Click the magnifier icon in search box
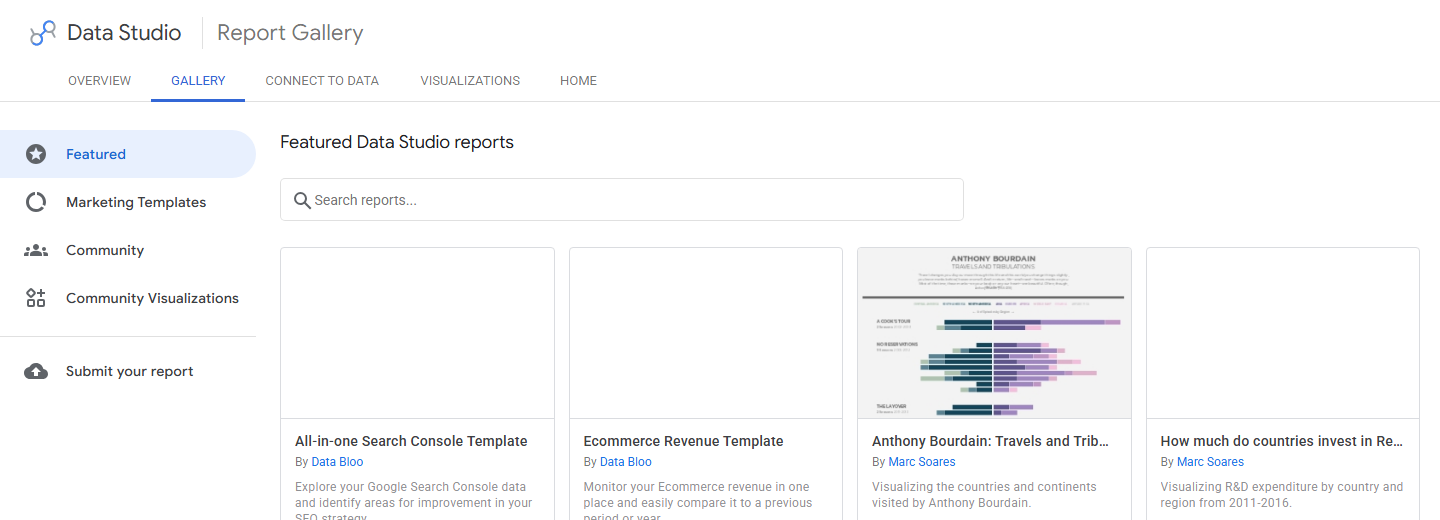This screenshot has width=1440, height=520. coord(302,200)
